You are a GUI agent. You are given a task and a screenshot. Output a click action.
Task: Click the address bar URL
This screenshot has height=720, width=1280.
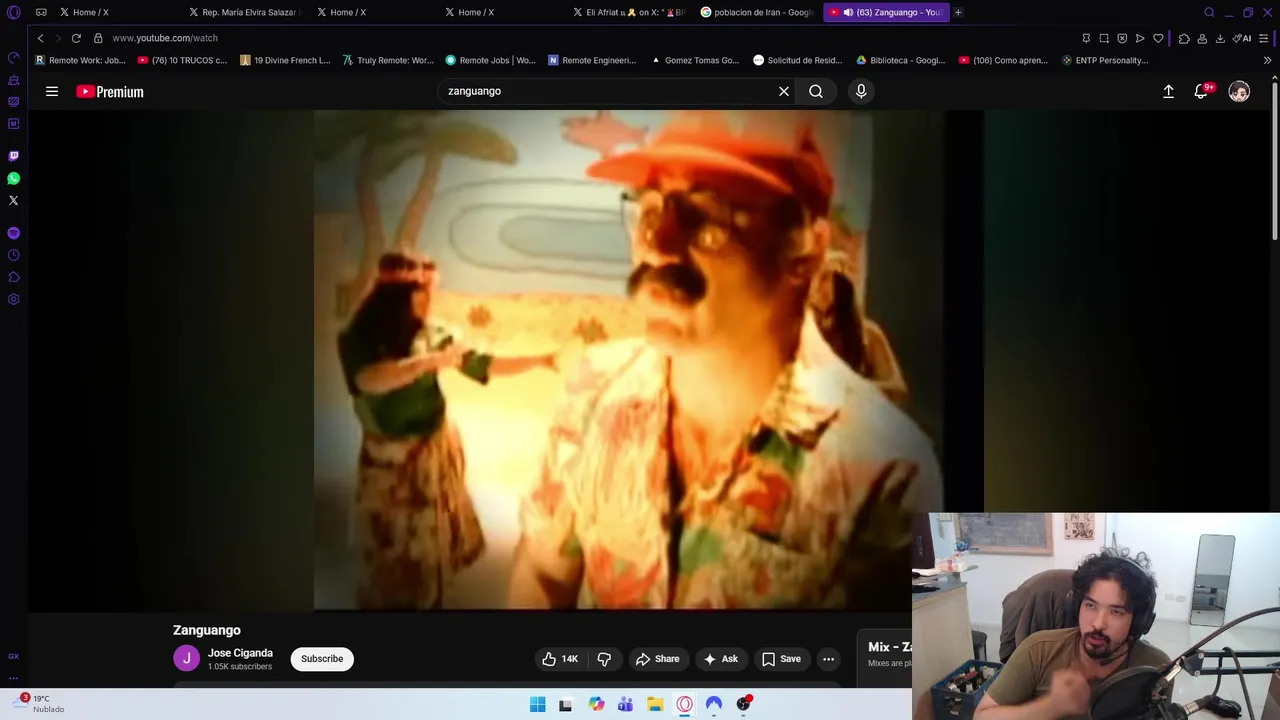click(x=165, y=38)
